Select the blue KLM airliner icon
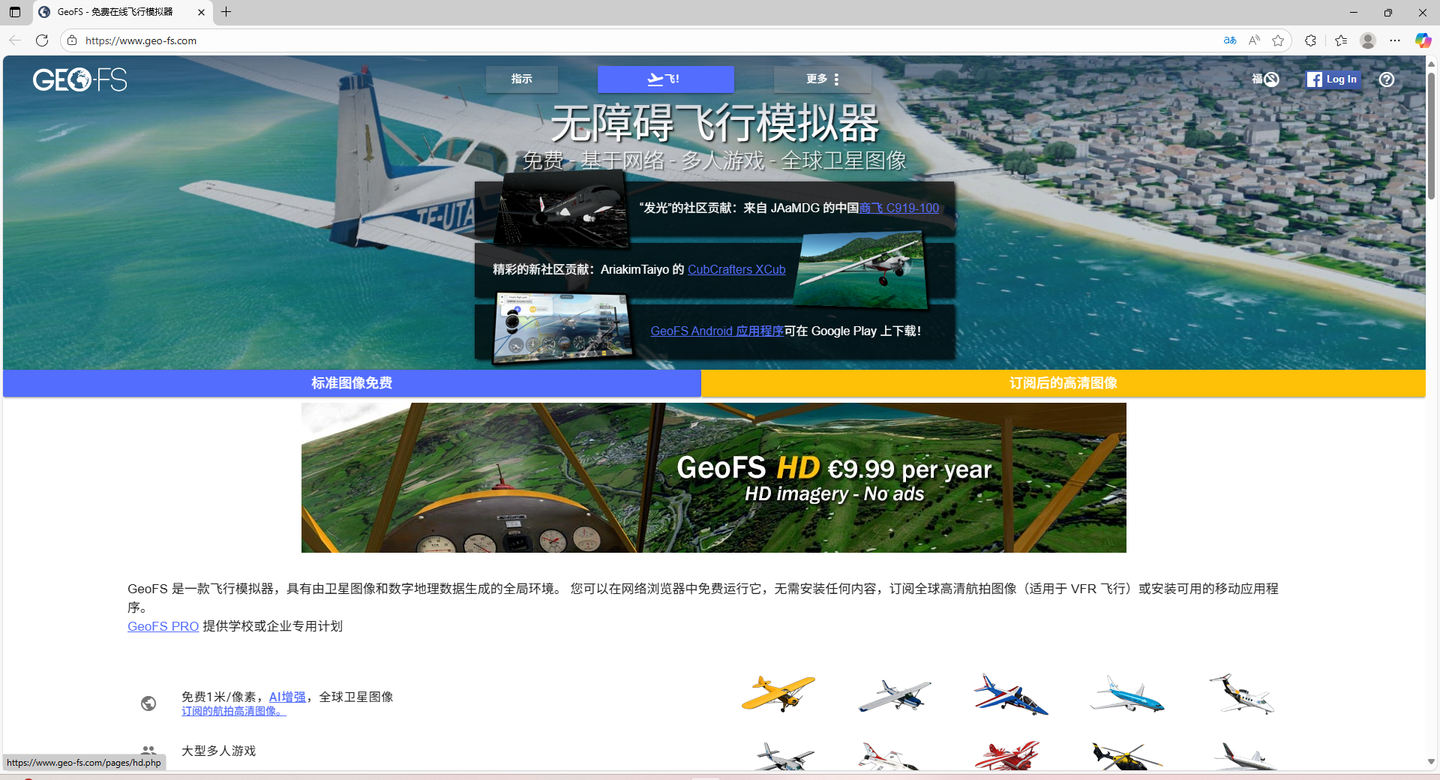 [1127, 694]
